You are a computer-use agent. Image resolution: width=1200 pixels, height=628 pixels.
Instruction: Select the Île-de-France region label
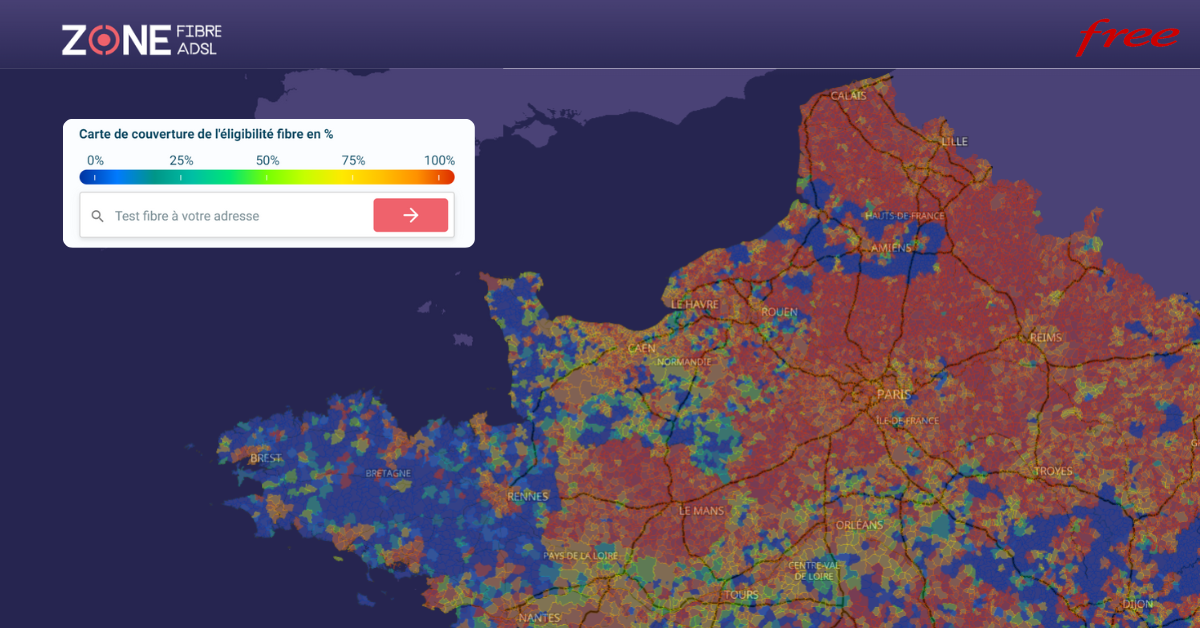point(907,421)
